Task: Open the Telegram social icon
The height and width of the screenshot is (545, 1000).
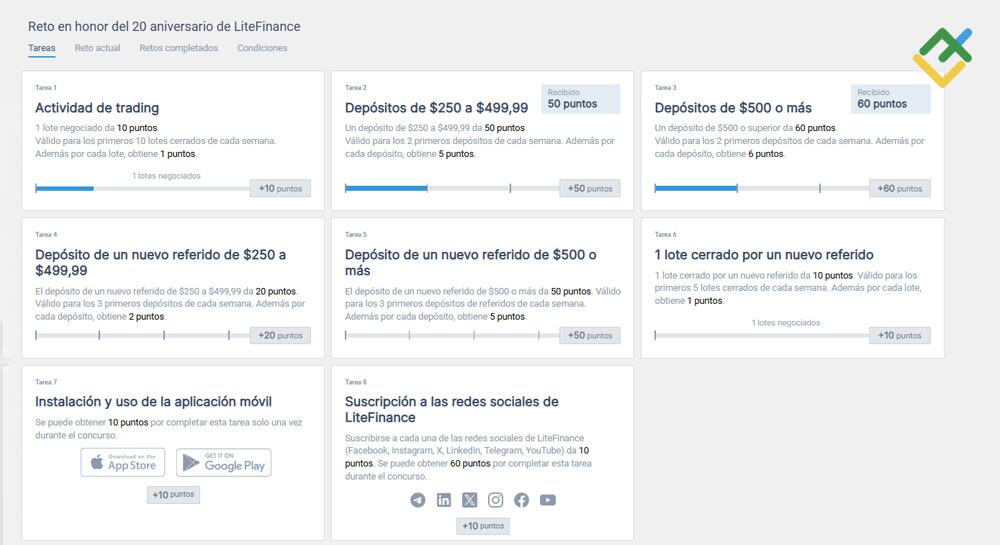Action: 418,500
